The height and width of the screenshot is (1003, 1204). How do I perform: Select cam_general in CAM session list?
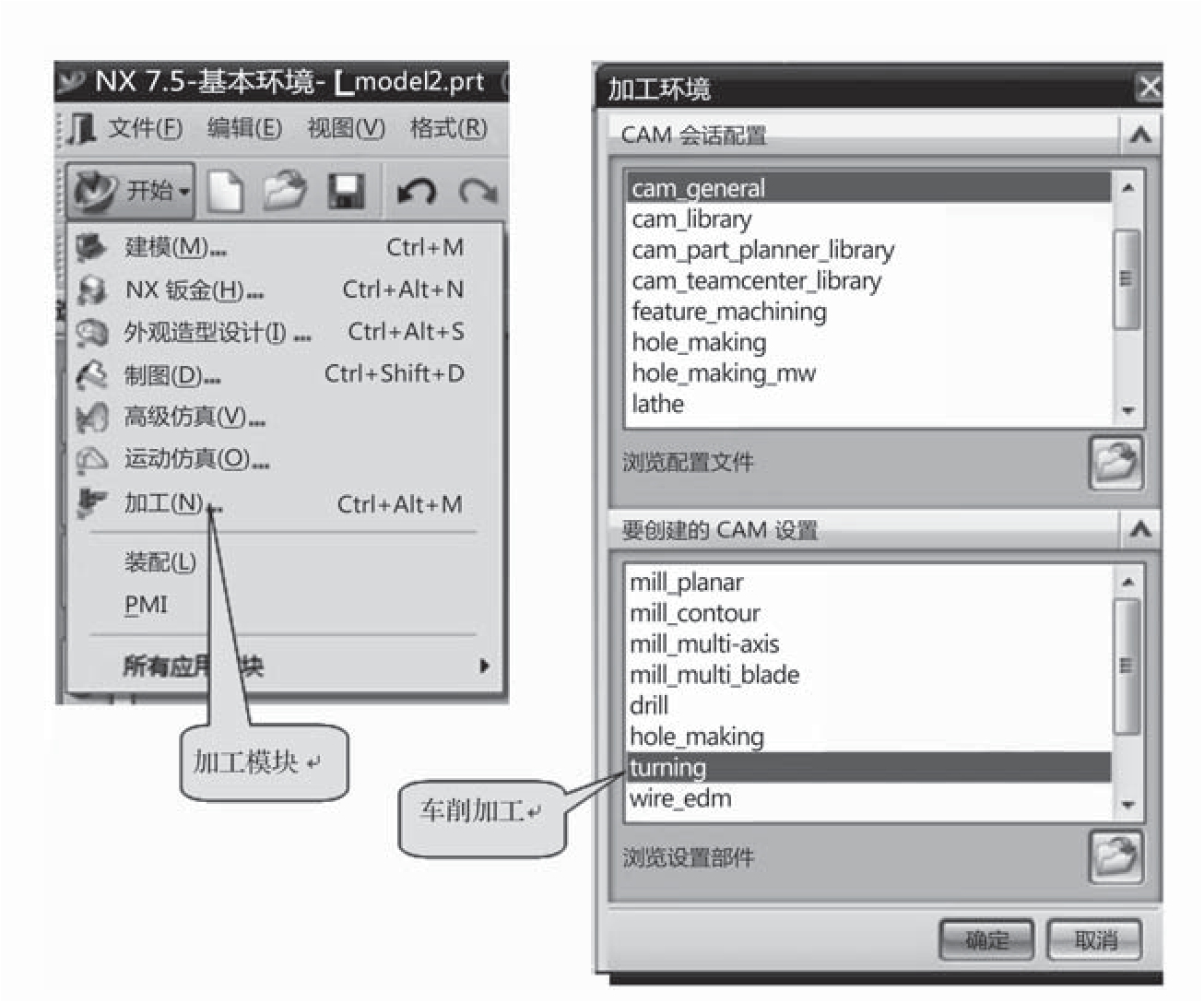pyautogui.click(x=868, y=188)
